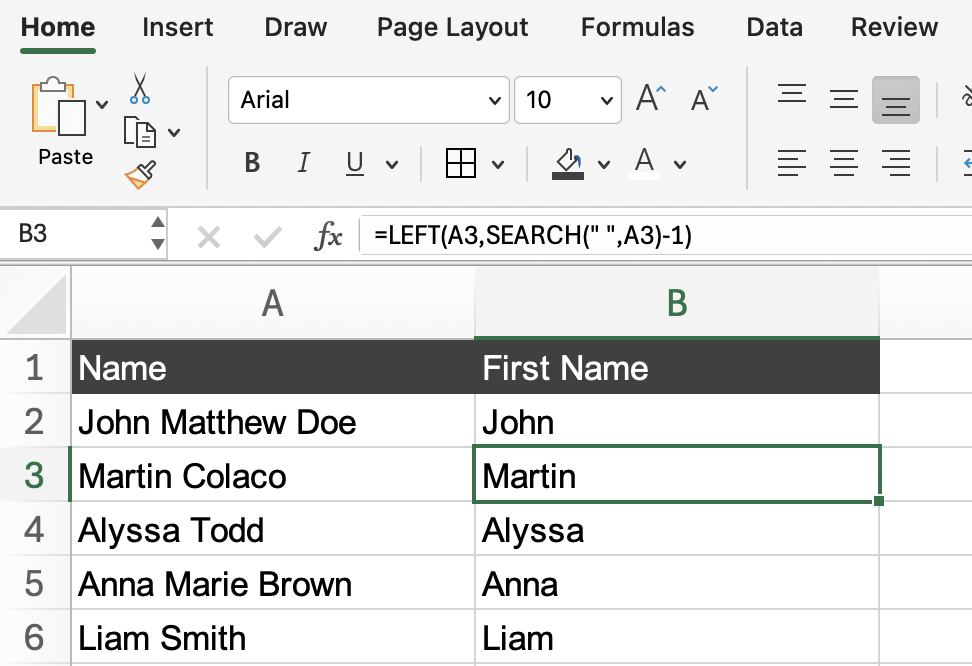The height and width of the screenshot is (666, 972).
Task: Click the Insert Function fx icon
Action: tap(328, 236)
